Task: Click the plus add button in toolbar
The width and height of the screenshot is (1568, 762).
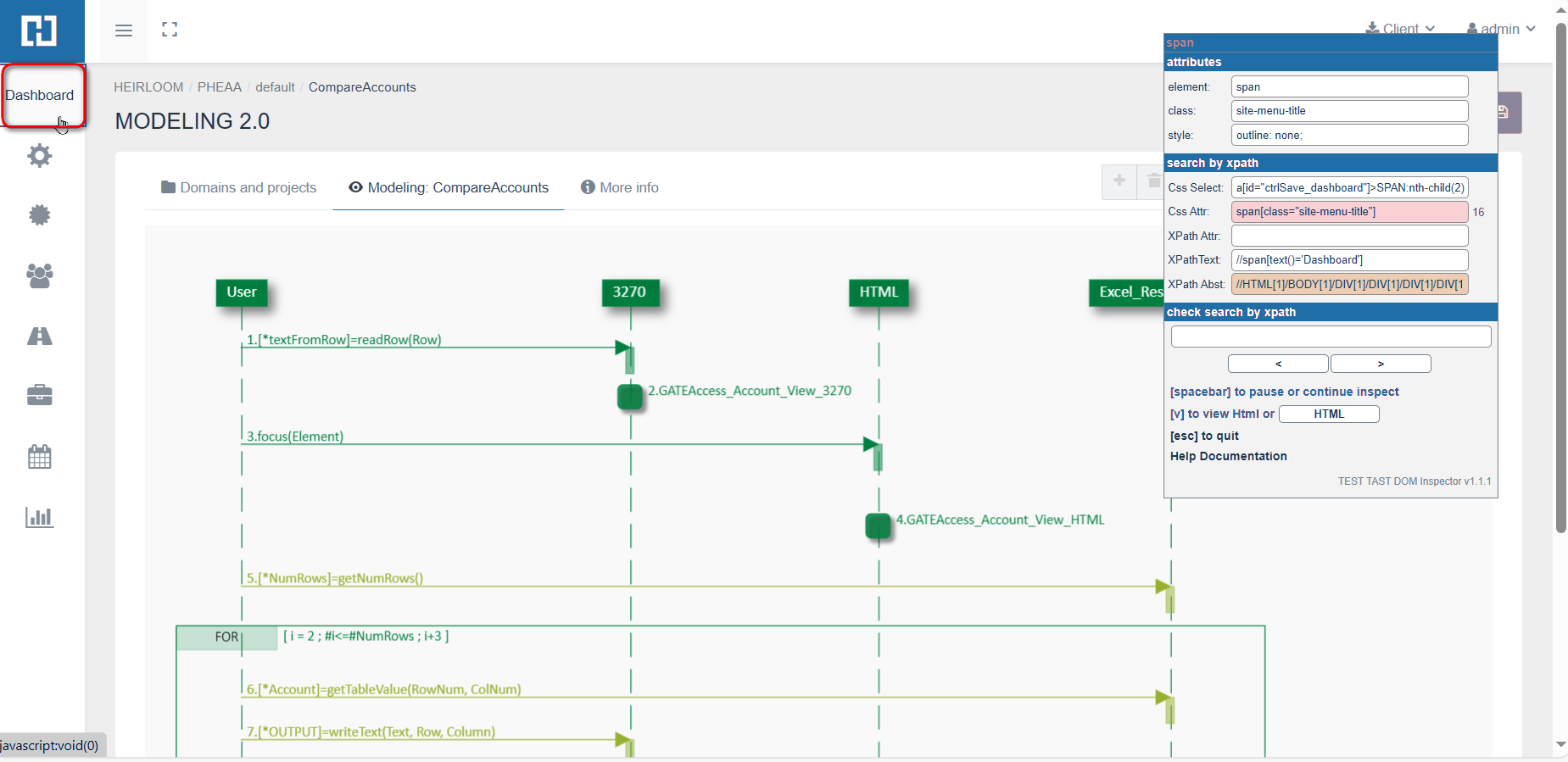Action: click(1119, 181)
